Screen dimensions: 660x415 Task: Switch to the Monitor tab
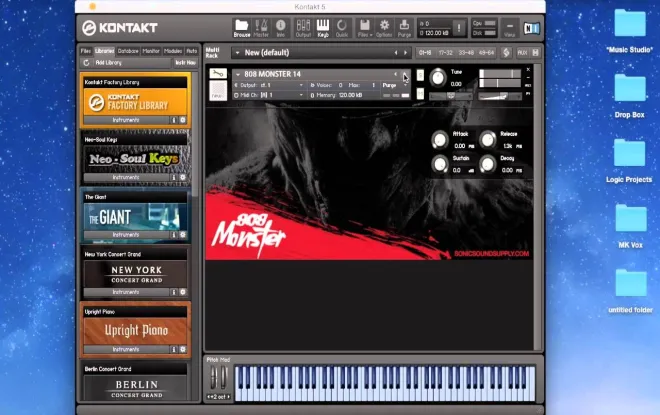[151, 51]
